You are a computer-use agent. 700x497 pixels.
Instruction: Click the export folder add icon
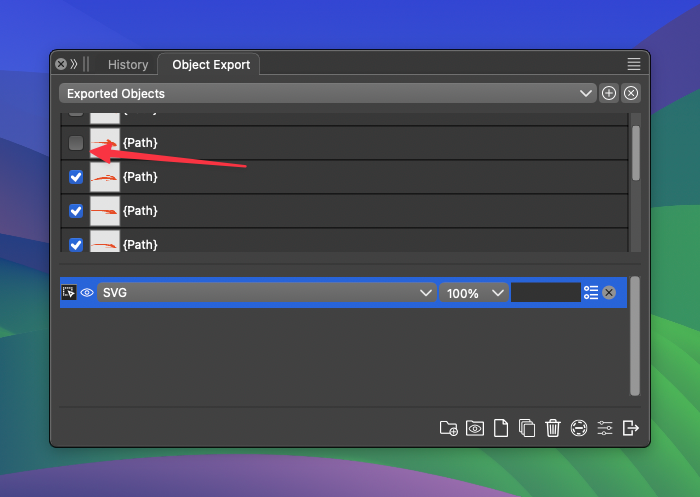pyautogui.click(x=449, y=428)
